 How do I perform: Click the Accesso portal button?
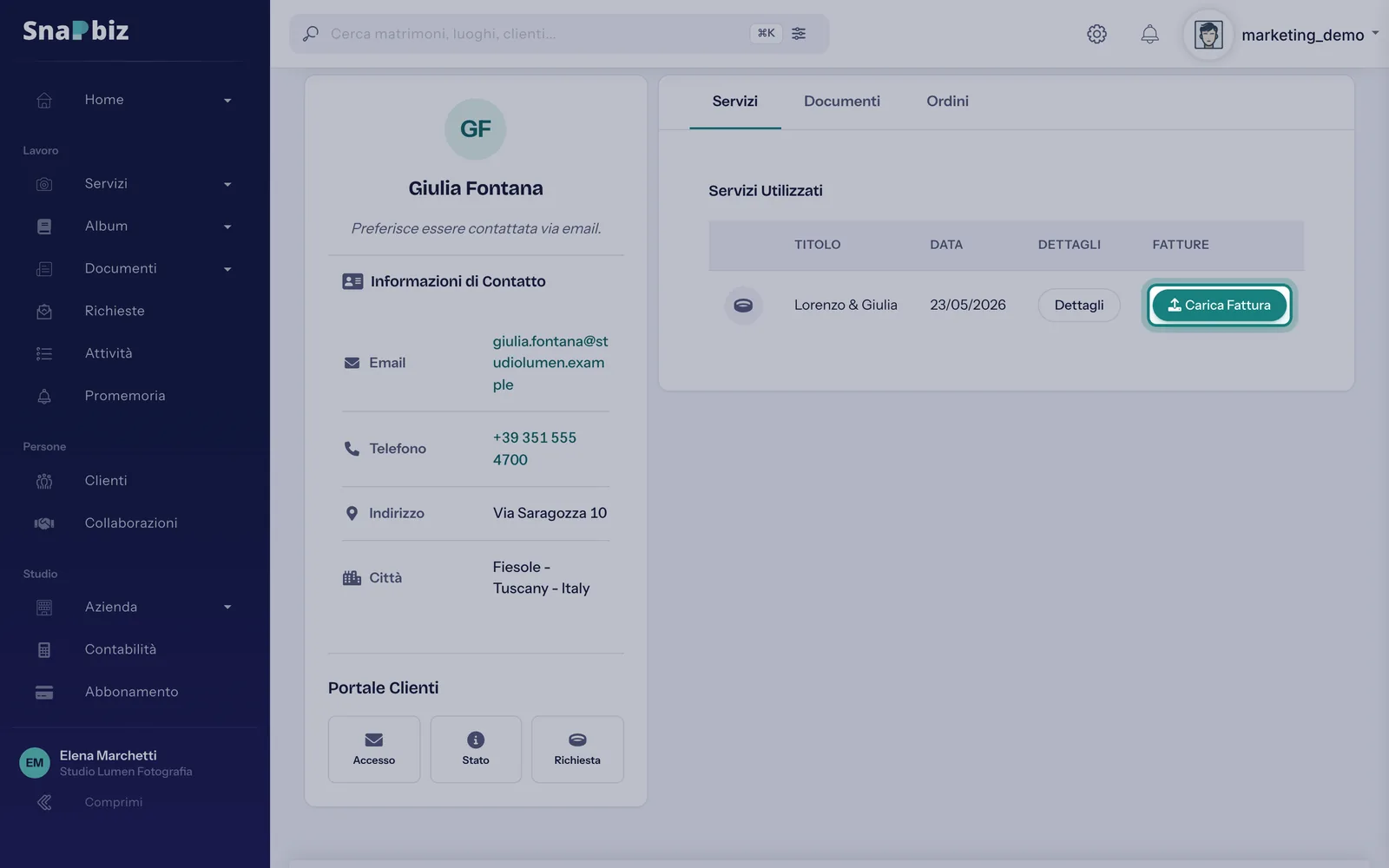tap(374, 749)
